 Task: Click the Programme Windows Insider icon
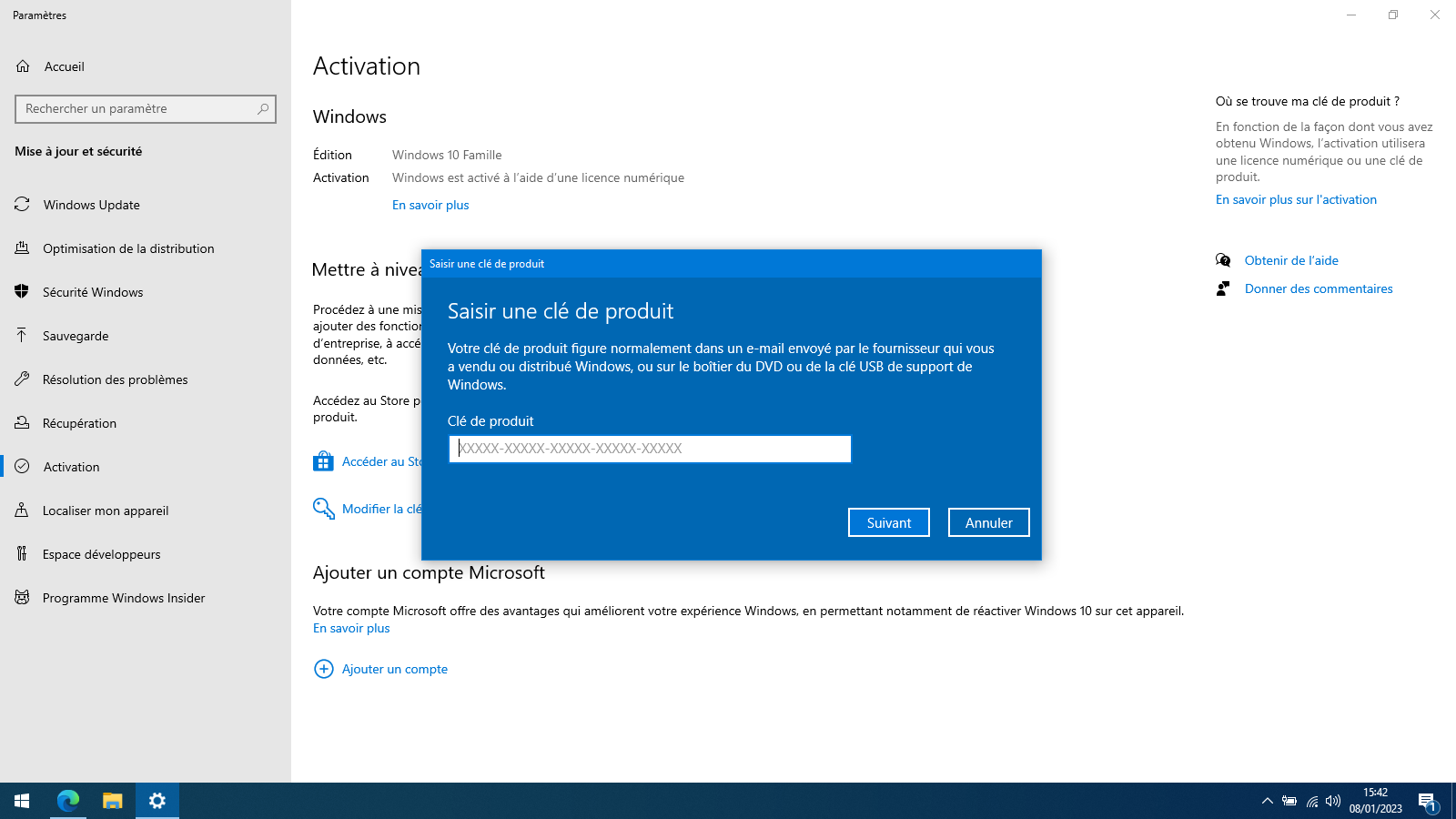coord(22,598)
